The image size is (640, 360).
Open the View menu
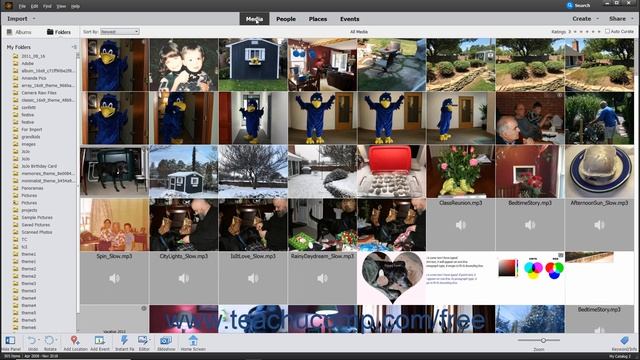pyautogui.click(x=61, y=6)
